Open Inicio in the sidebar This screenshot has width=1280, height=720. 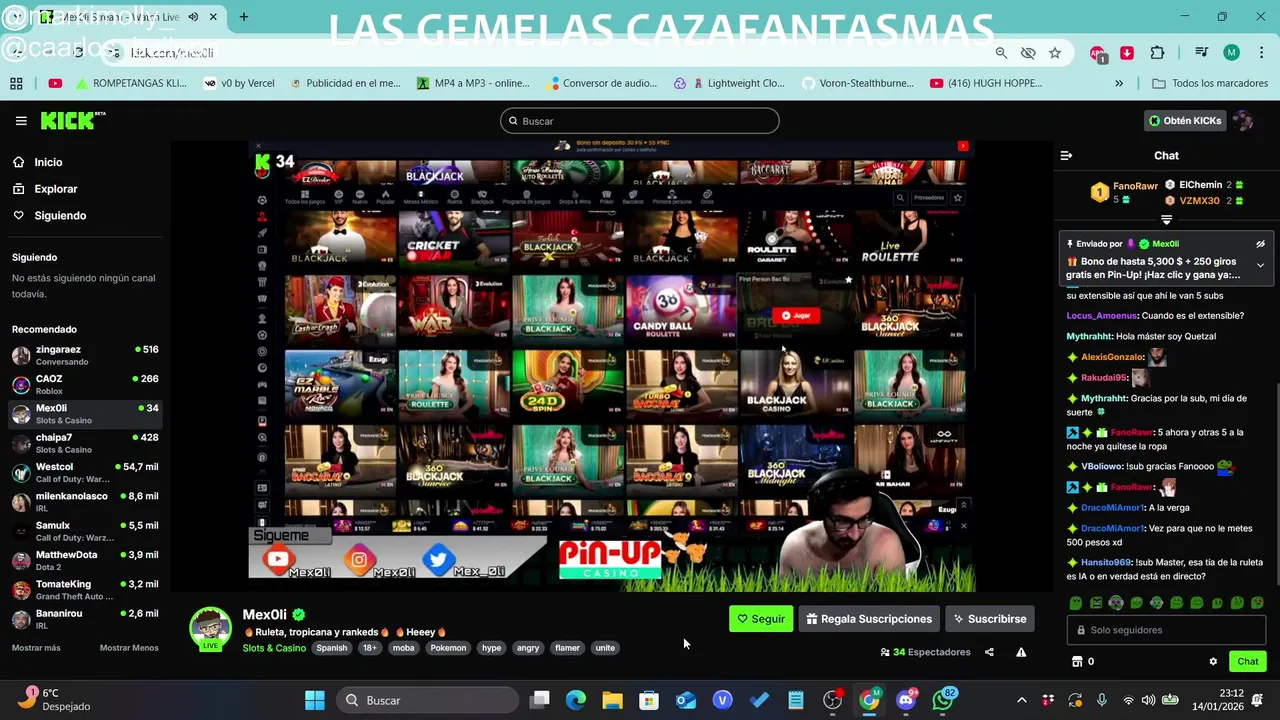click(48, 162)
